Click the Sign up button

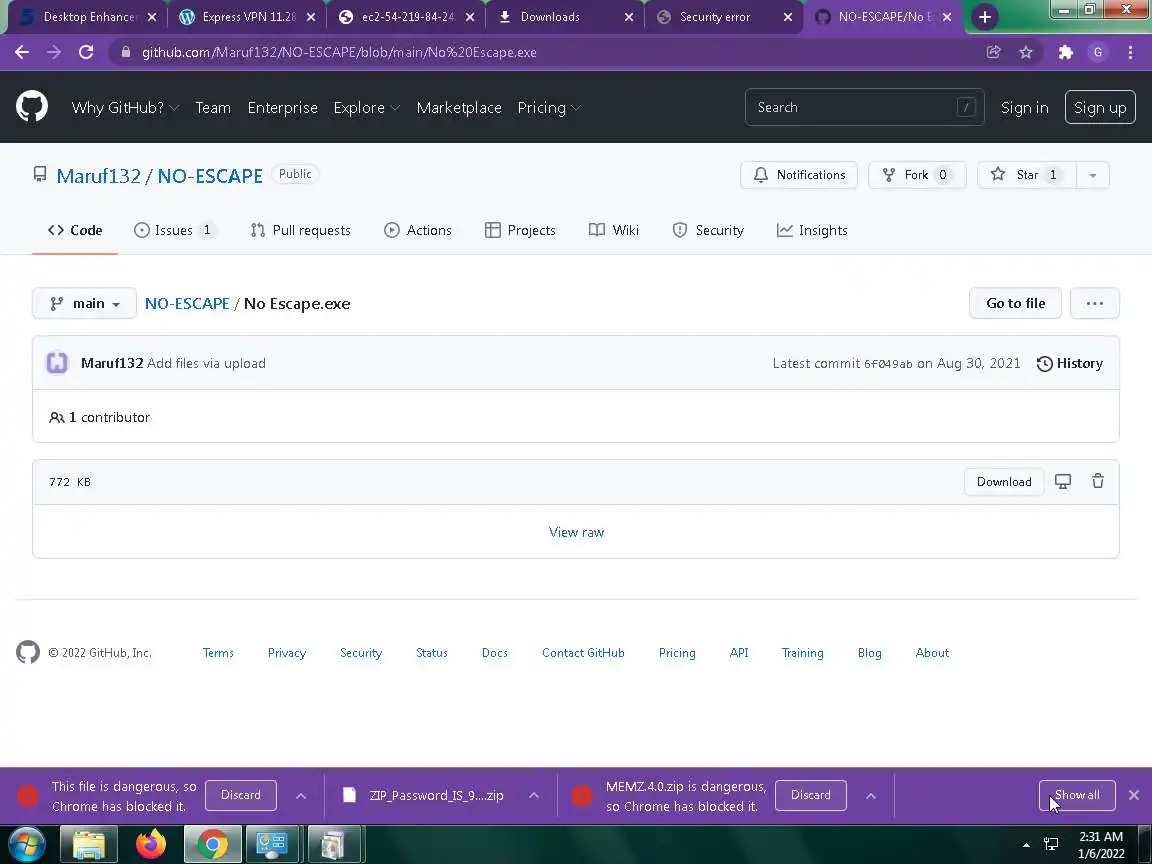[x=1100, y=107]
